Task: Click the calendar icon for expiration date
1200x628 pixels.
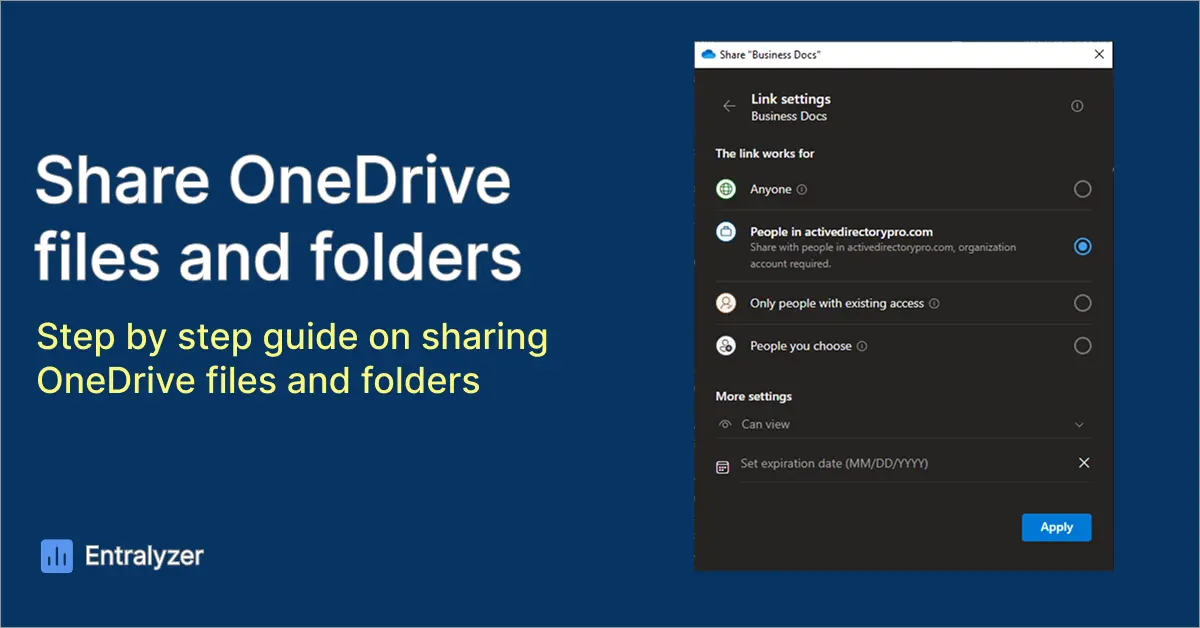Action: tap(723, 466)
